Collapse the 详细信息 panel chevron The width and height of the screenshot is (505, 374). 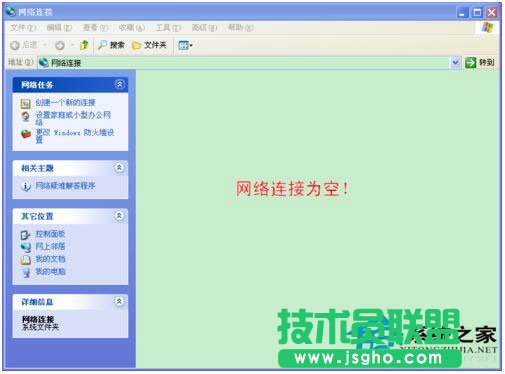coord(119,301)
